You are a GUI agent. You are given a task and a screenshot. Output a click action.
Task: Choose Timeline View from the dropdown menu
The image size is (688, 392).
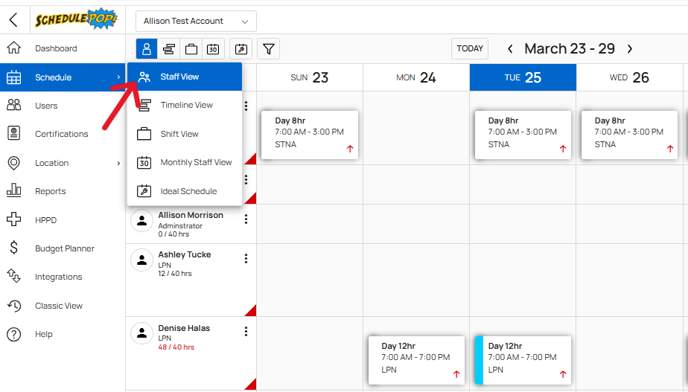[185, 105]
